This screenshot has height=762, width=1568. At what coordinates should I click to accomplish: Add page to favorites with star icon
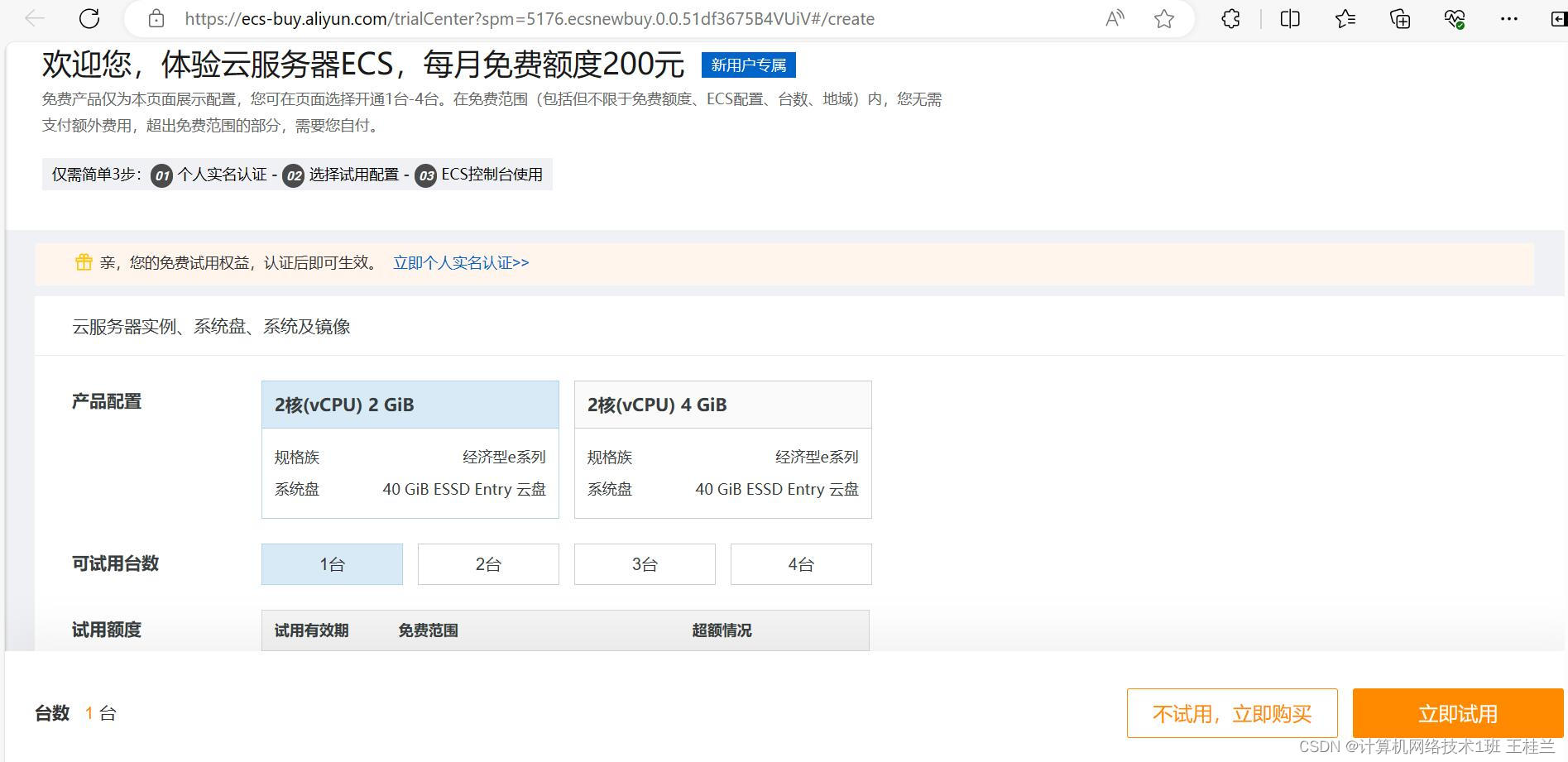coord(1164,18)
